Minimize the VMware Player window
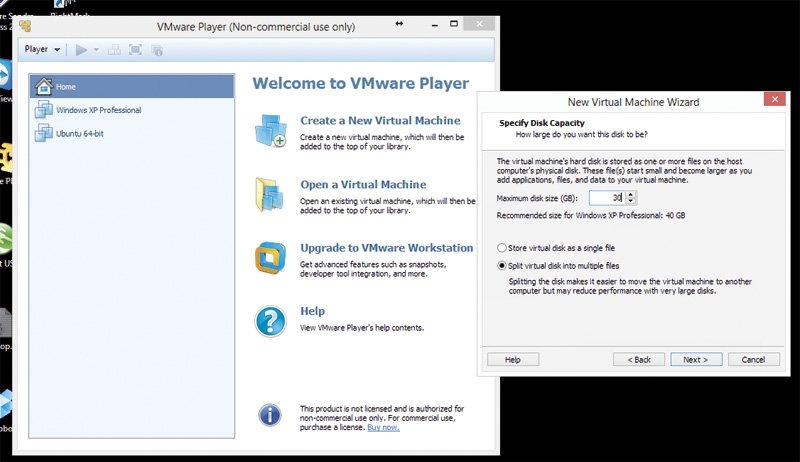The height and width of the screenshot is (462, 800). (435, 24)
